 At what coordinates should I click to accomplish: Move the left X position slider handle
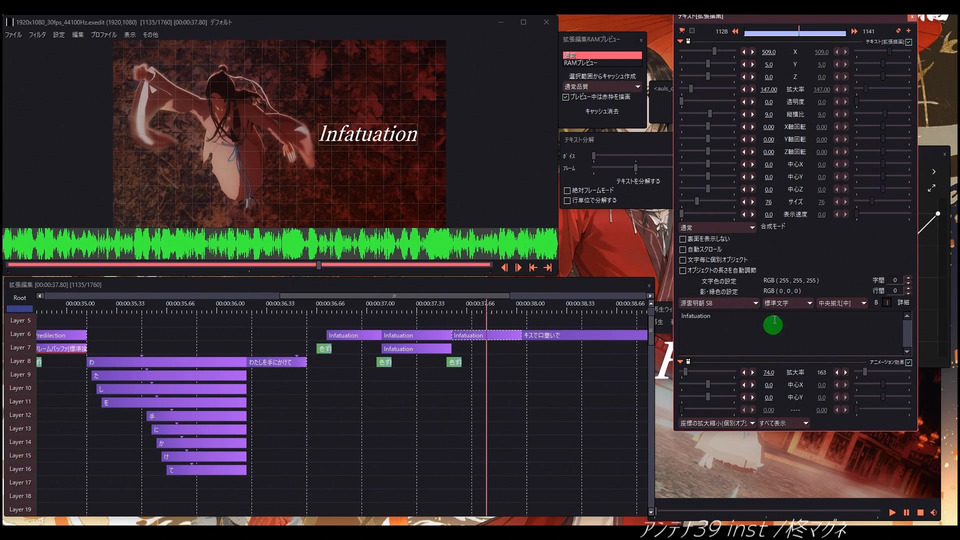coord(714,51)
